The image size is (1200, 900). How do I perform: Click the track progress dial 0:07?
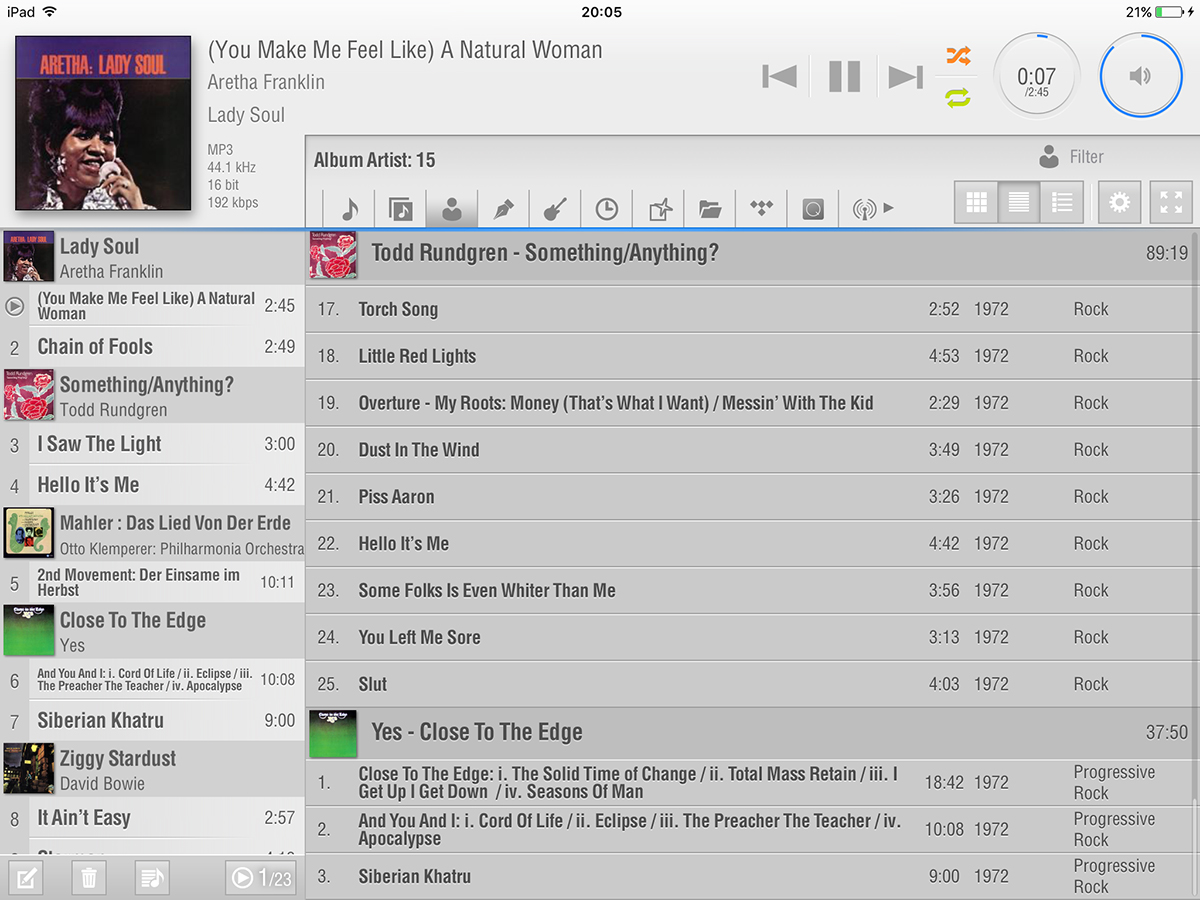coord(1036,76)
